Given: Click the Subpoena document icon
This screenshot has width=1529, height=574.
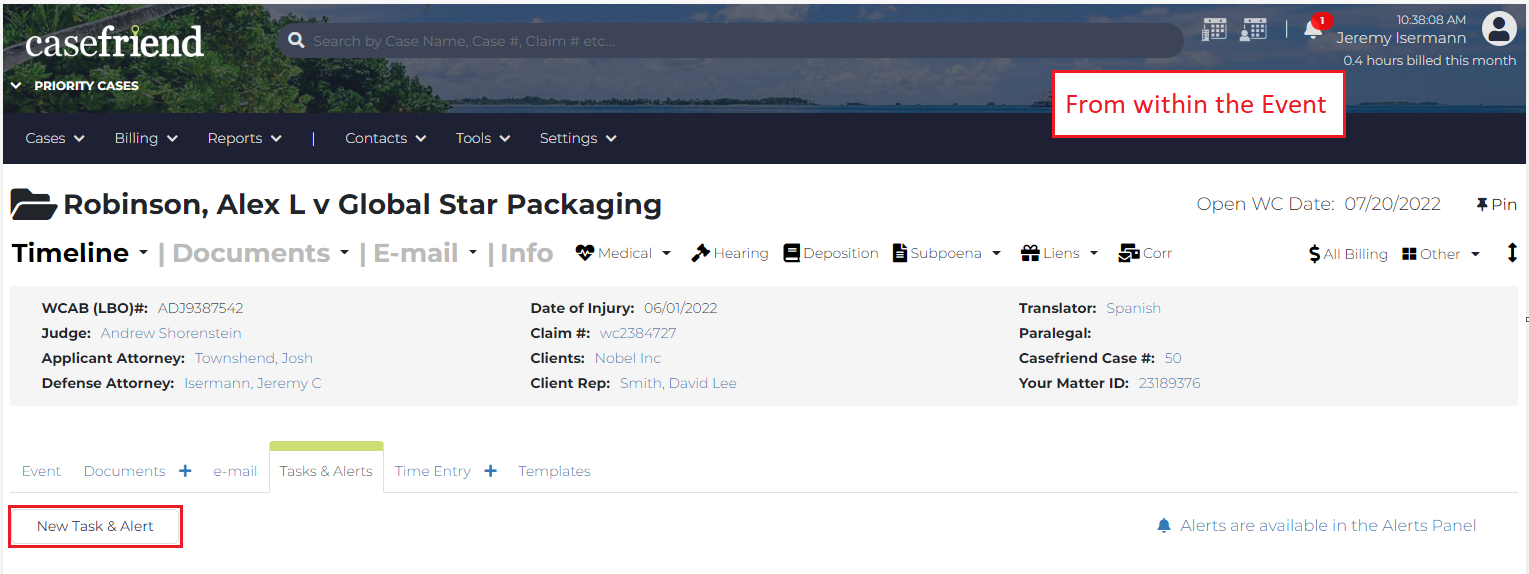Looking at the screenshot, I should tap(899, 253).
